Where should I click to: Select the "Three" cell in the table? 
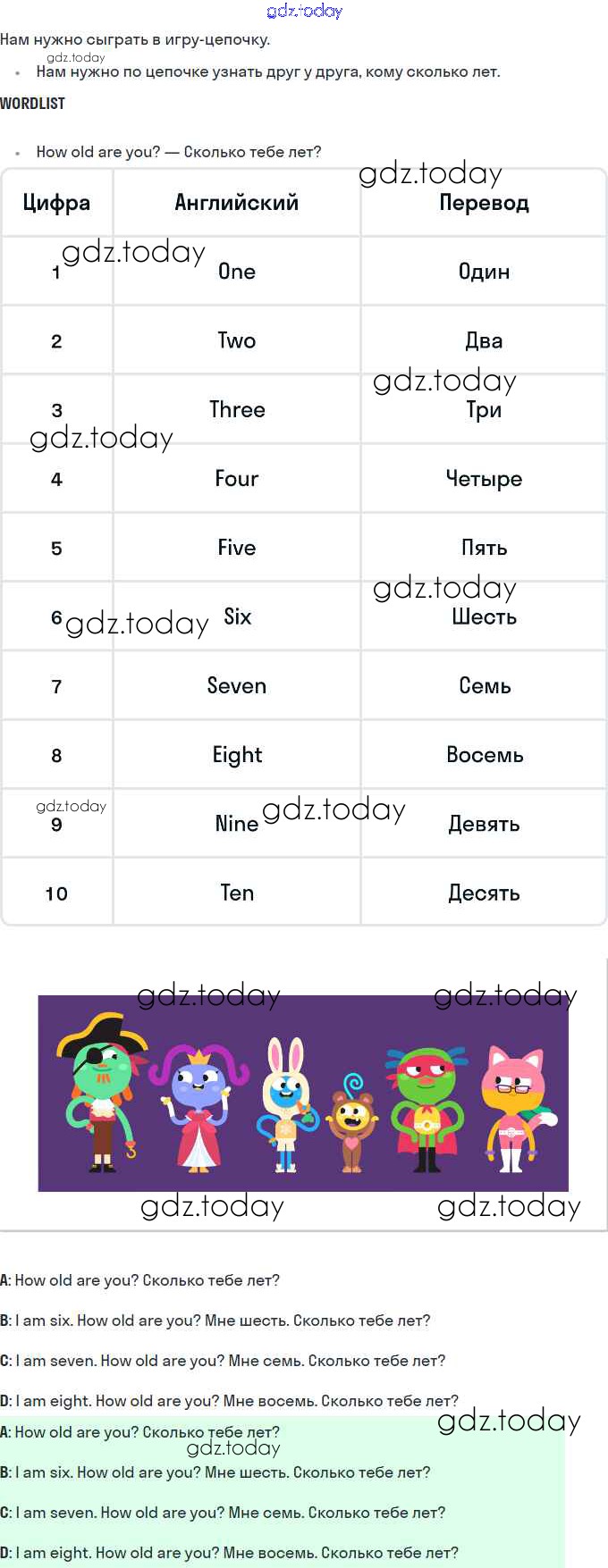coord(237,409)
